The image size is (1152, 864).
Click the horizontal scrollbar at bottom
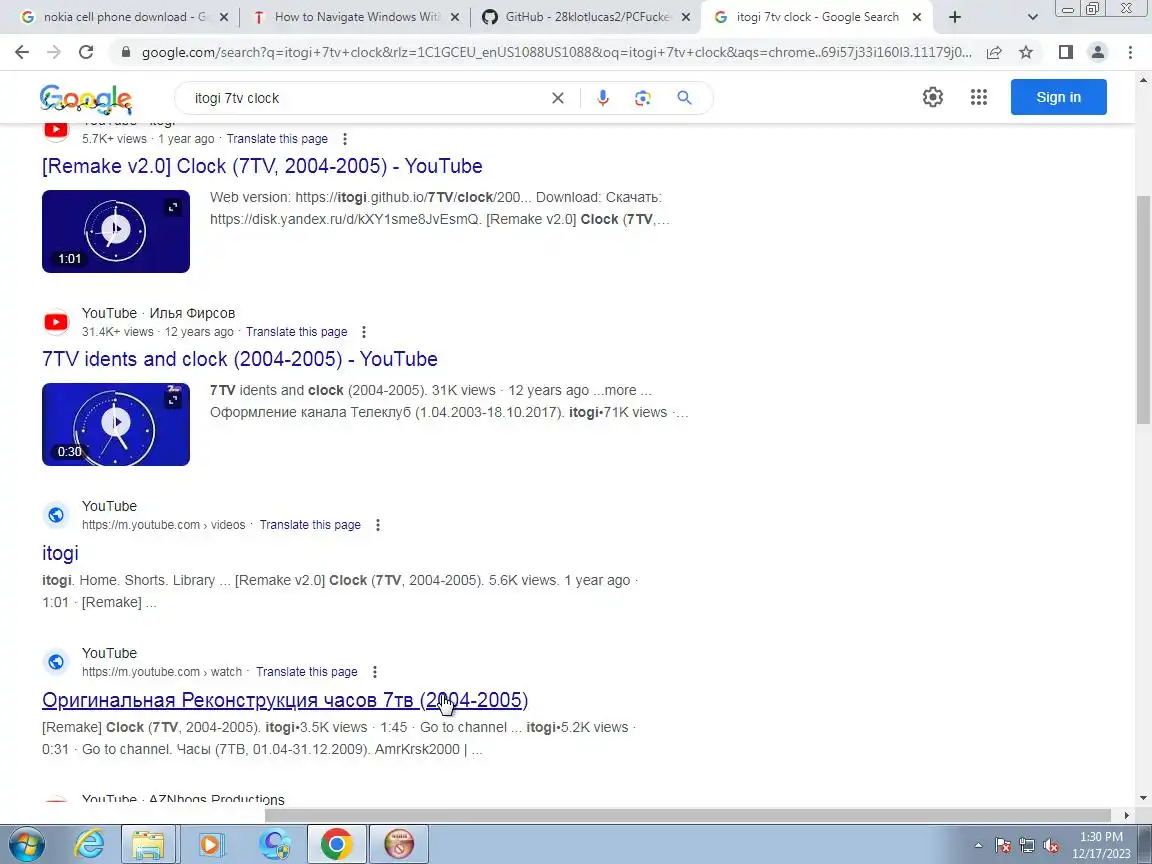click(687, 815)
